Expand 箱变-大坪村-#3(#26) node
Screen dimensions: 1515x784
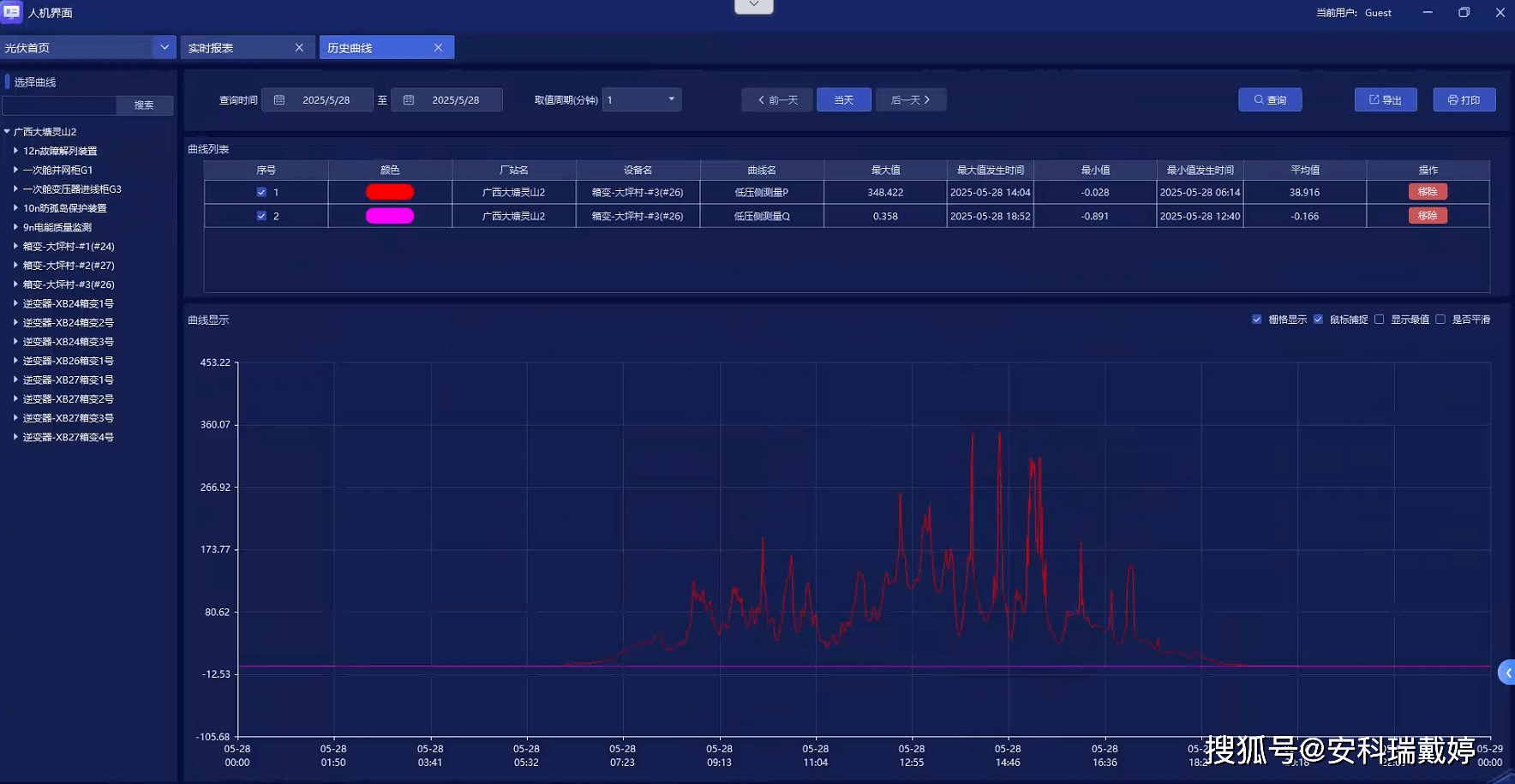coord(15,284)
